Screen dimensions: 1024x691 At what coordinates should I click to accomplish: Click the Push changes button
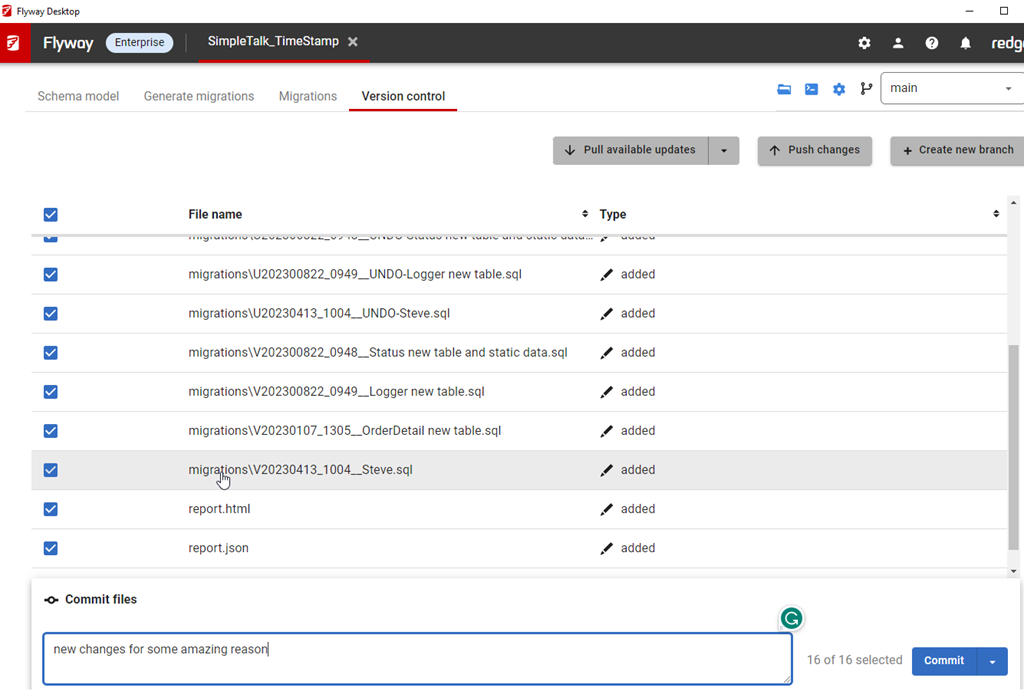[x=814, y=150]
